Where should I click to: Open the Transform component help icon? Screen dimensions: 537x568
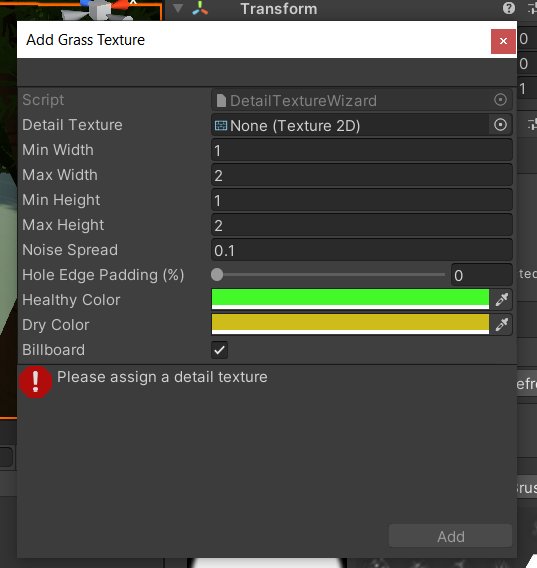point(509,8)
